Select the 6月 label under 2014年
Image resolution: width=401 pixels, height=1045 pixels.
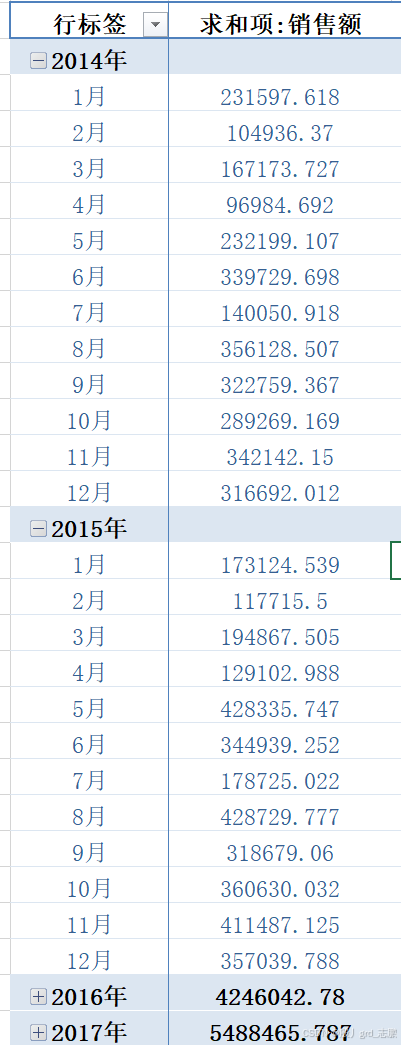coord(89,277)
